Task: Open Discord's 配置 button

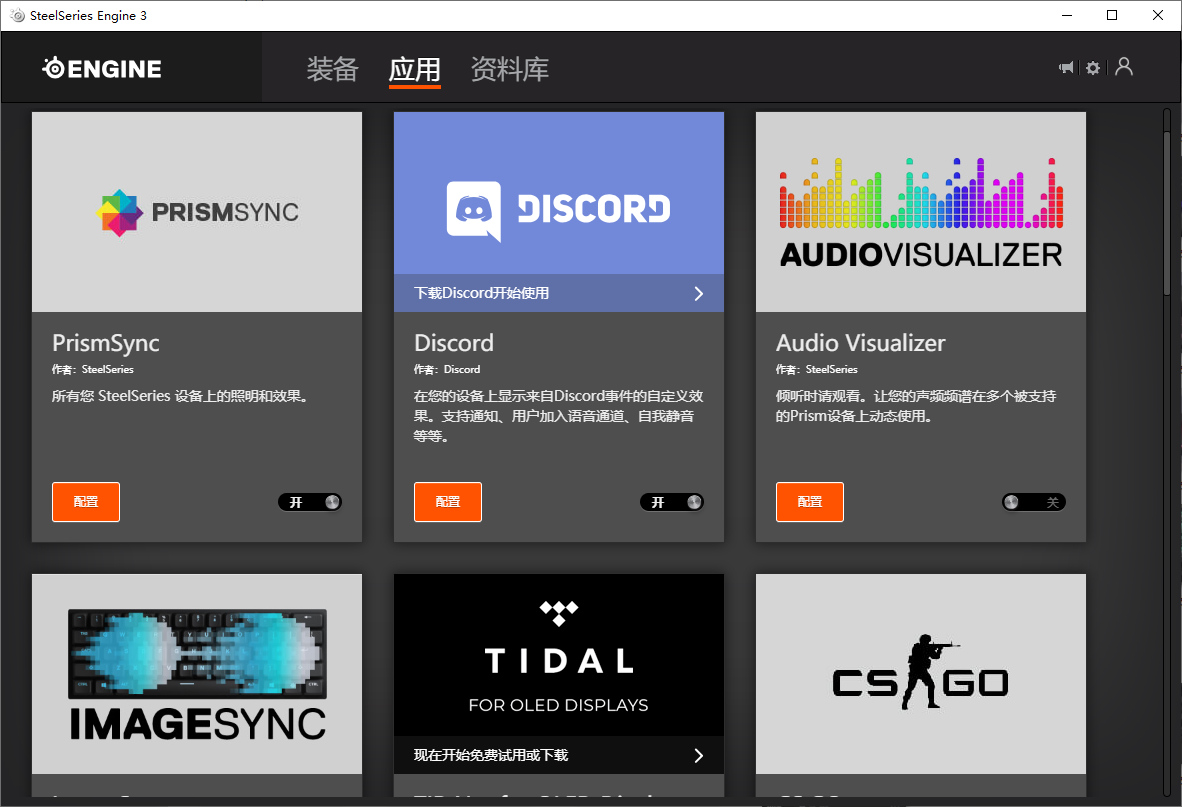Action: (x=448, y=501)
